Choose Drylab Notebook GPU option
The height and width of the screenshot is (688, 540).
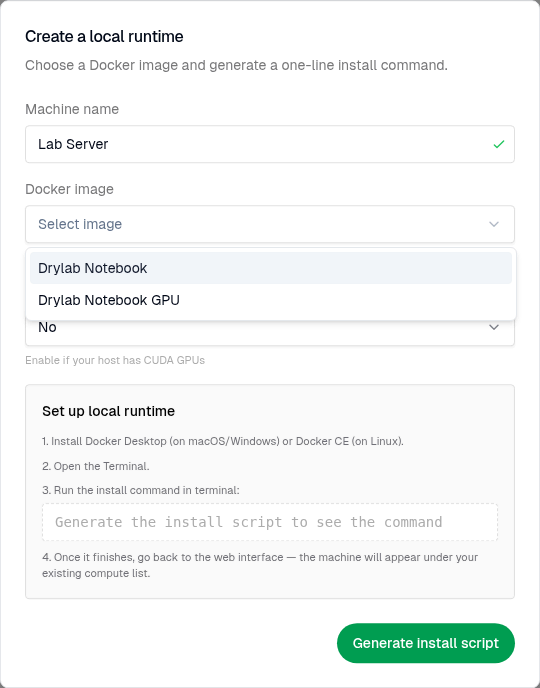271,300
